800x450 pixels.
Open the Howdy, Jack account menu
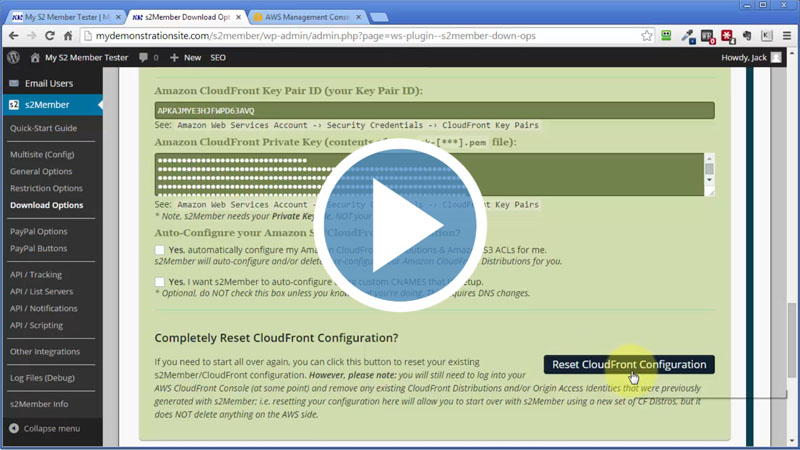pos(750,58)
